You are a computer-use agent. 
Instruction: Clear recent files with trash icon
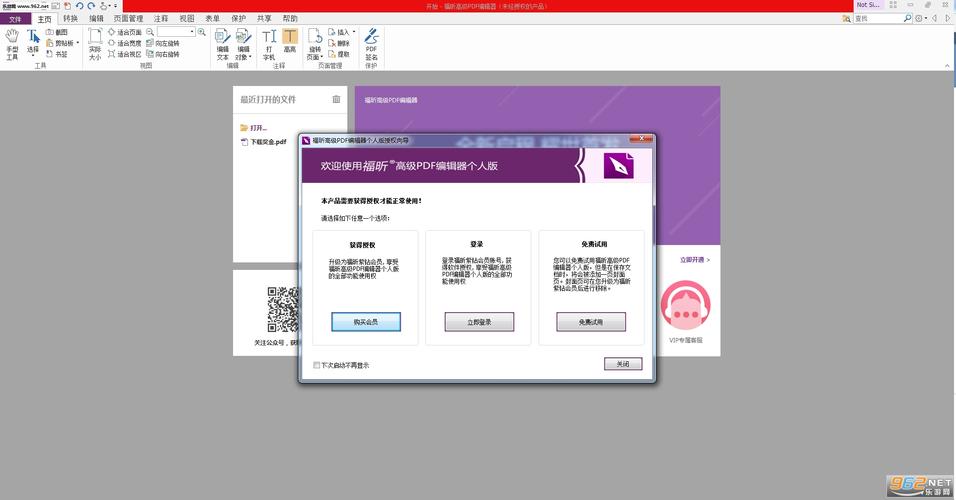tap(336, 99)
